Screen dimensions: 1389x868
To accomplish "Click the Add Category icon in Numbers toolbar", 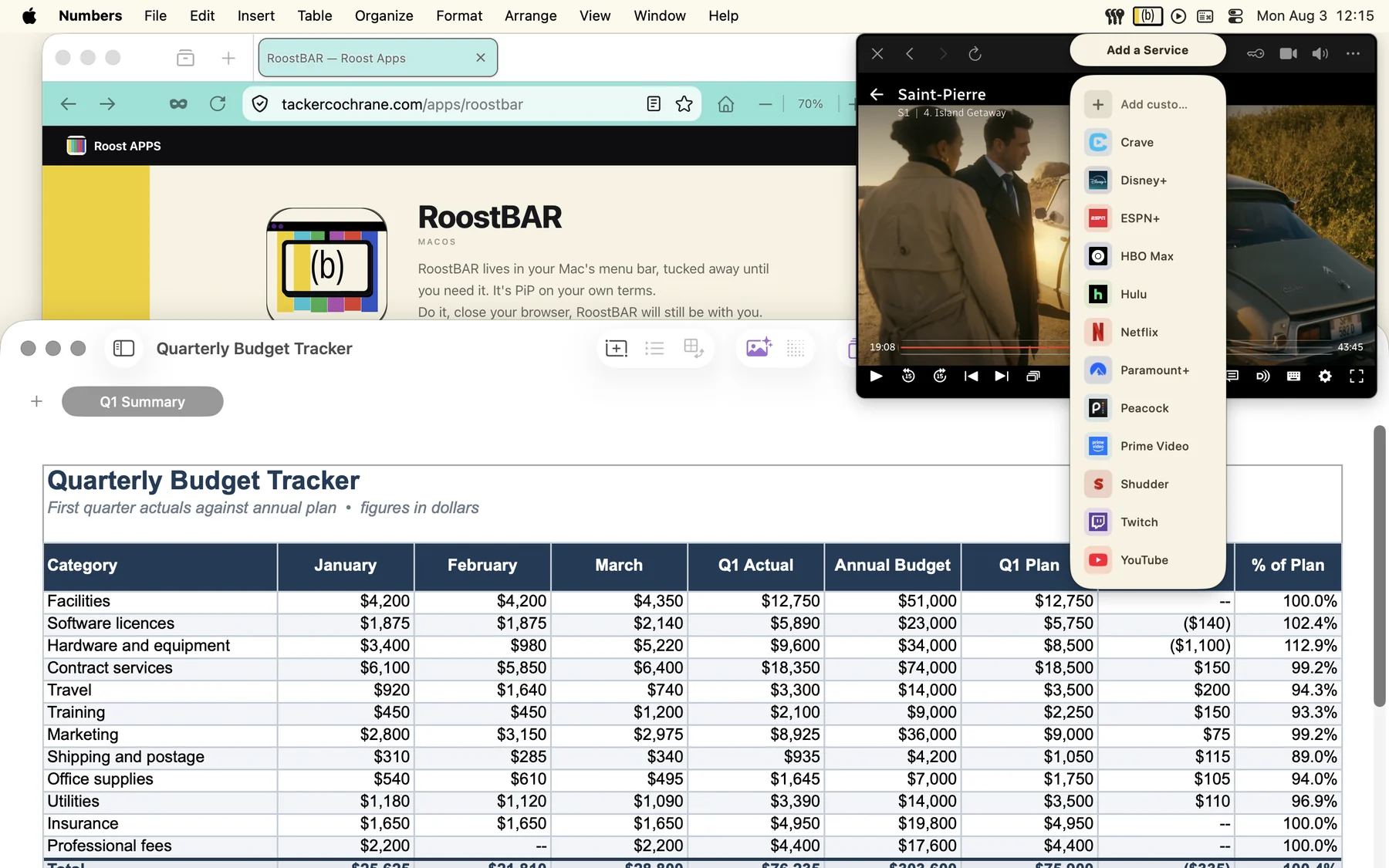I will [616, 348].
